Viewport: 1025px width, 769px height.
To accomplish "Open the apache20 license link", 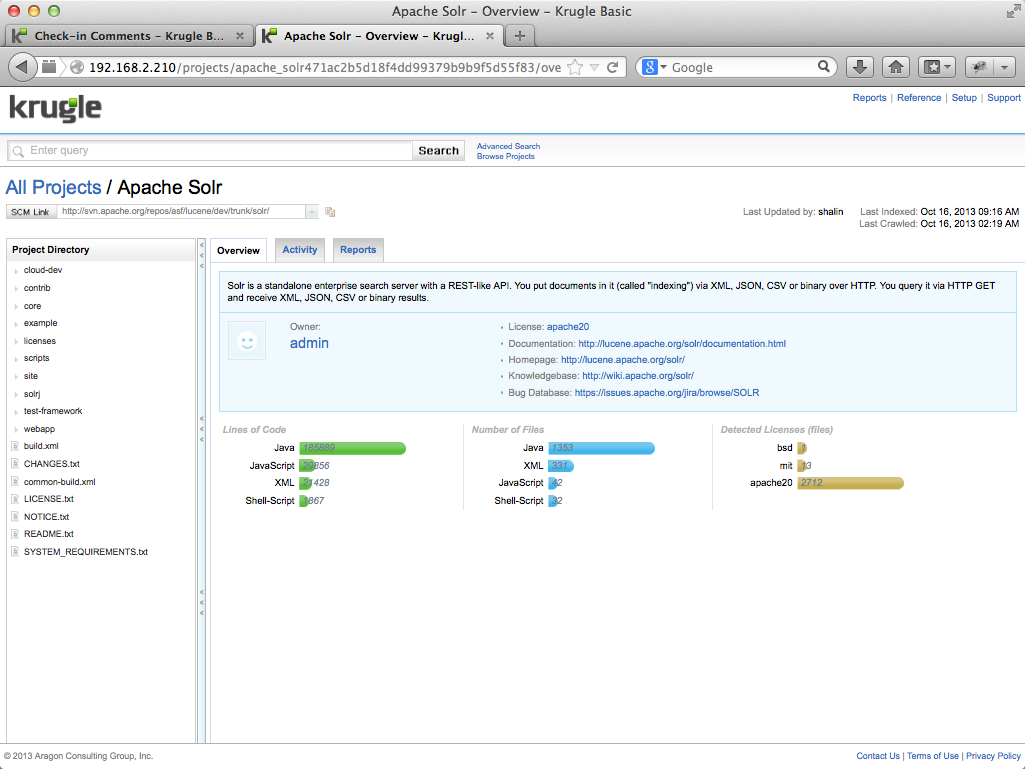I will (x=567, y=327).
